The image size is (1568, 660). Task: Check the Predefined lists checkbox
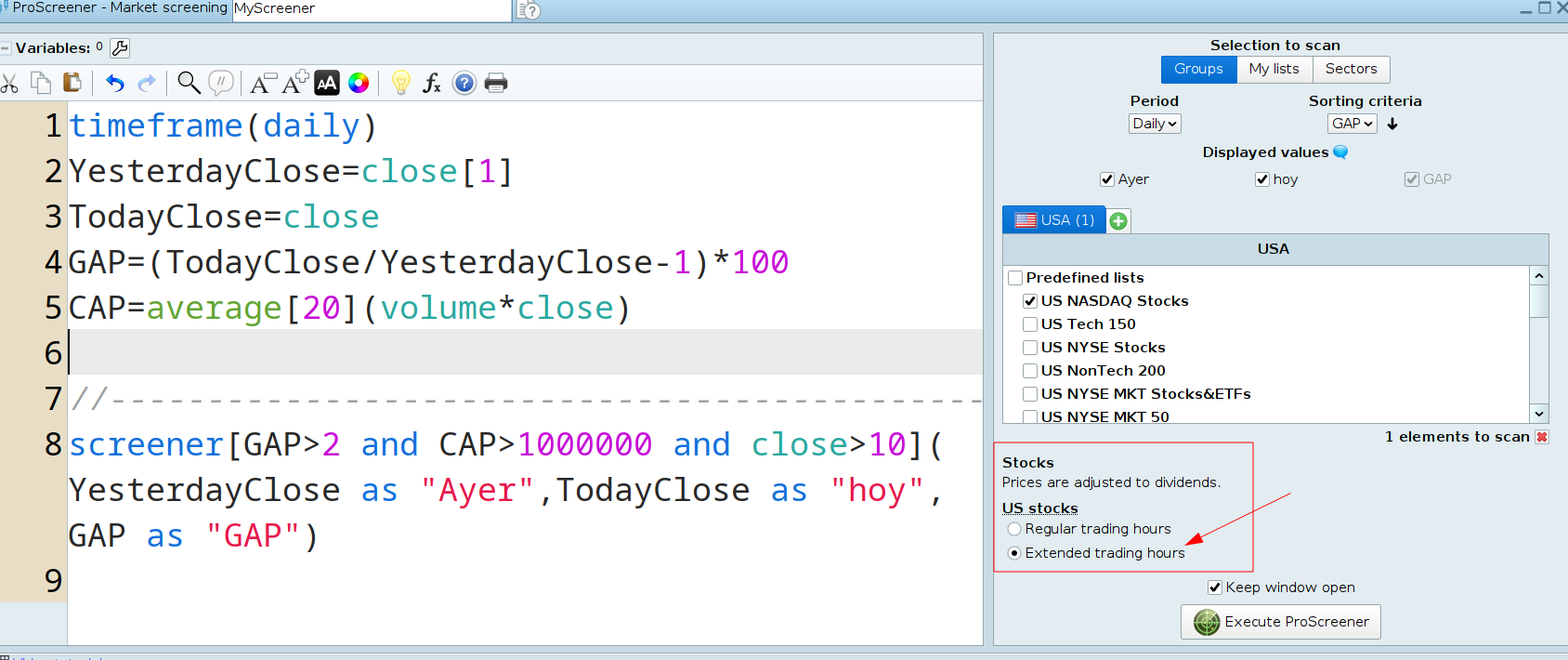[1015, 278]
